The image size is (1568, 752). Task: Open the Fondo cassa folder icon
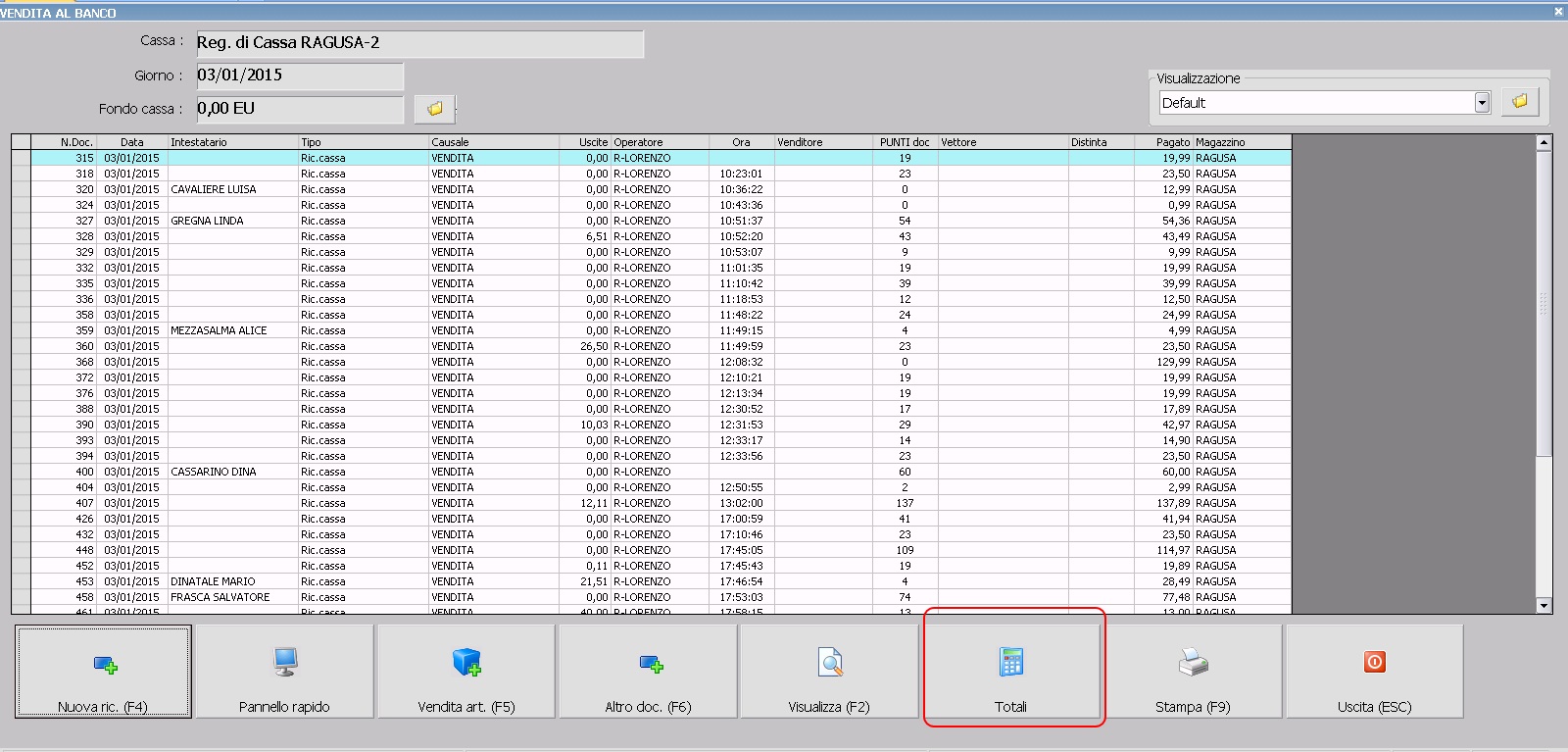434,109
